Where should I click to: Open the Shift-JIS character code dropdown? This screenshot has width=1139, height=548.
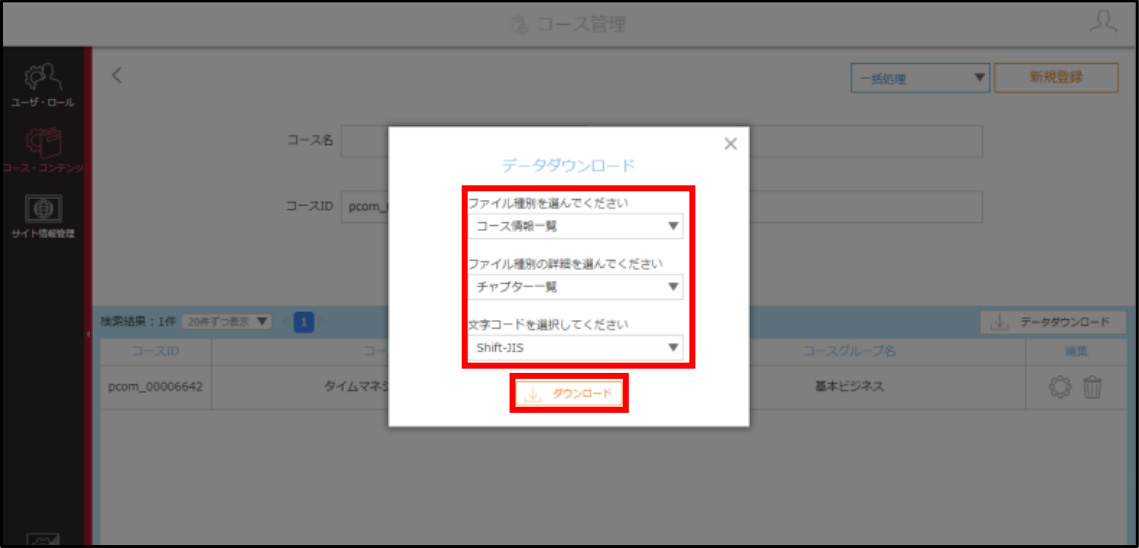click(x=575, y=347)
